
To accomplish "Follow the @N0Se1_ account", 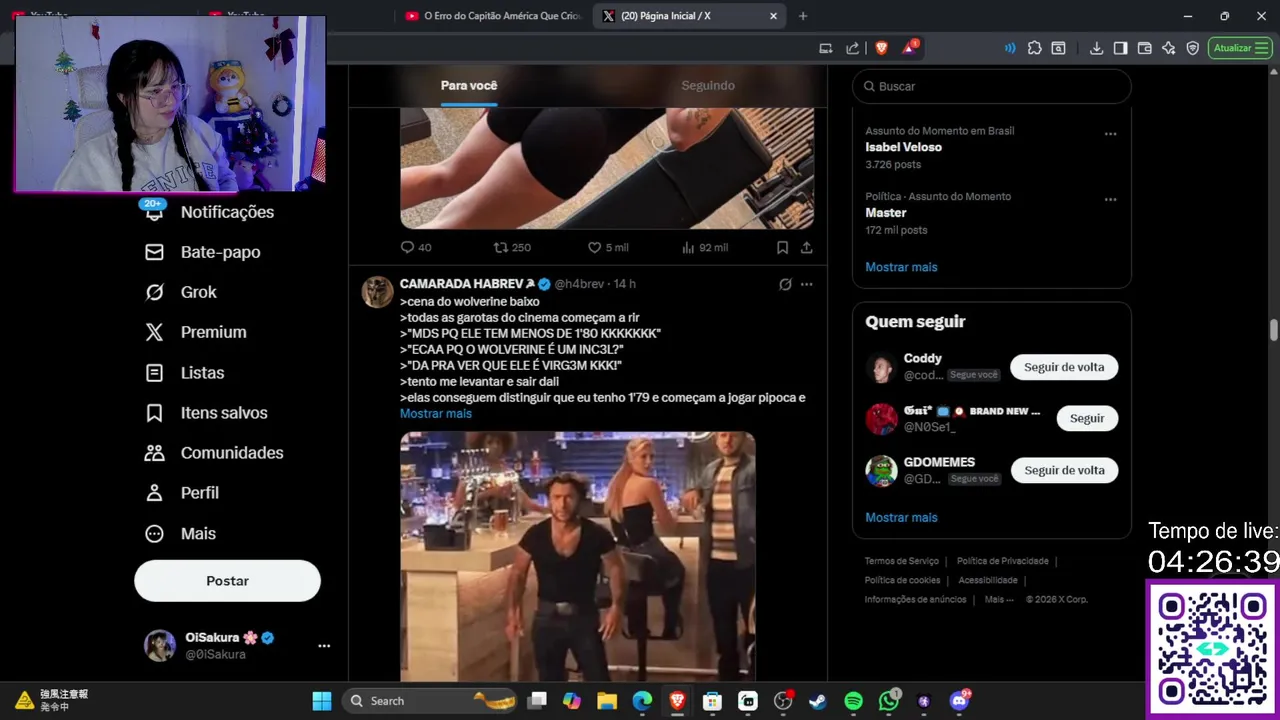I will (1087, 418).
